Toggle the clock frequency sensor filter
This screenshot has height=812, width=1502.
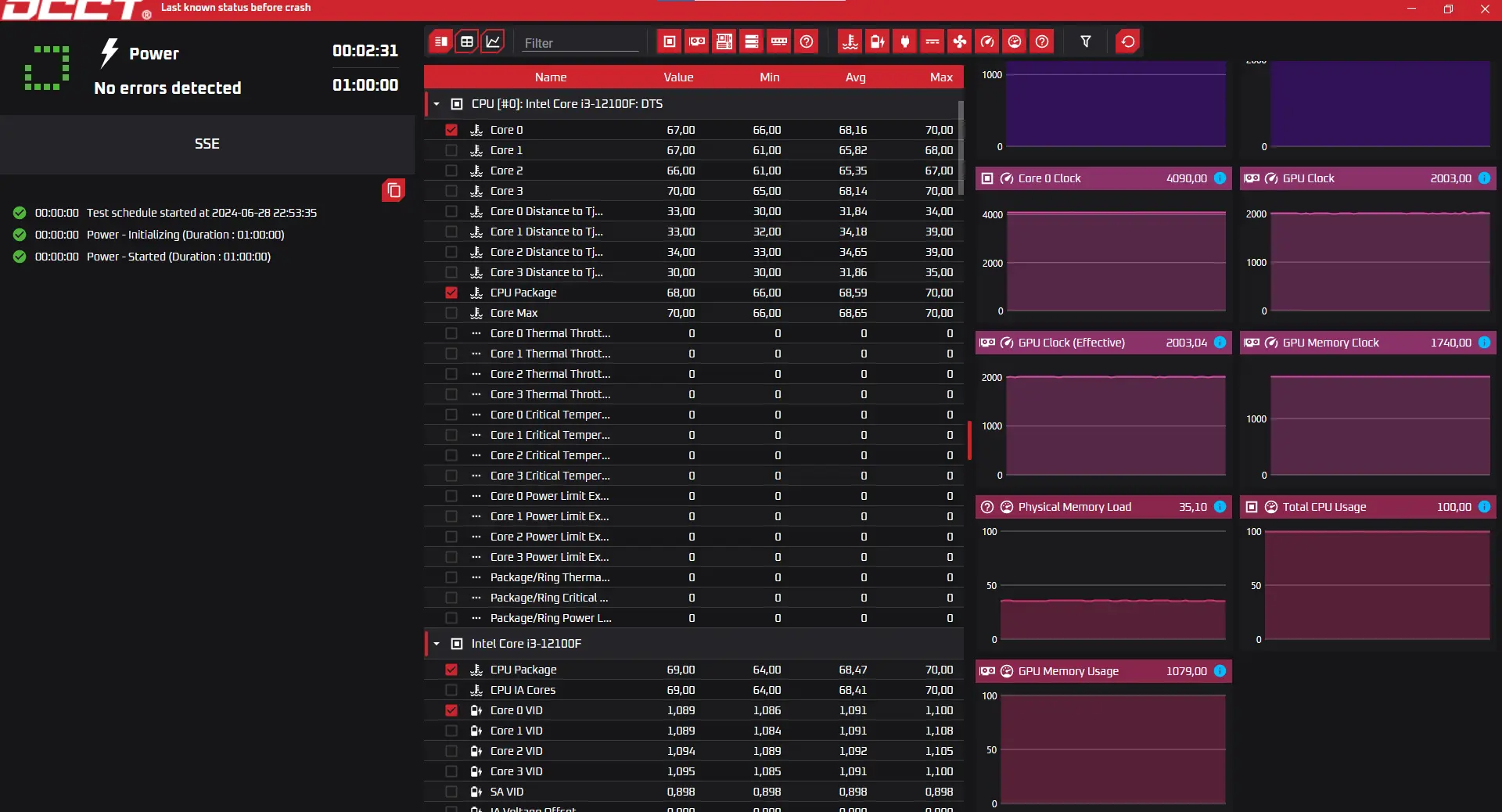[987, 41]
